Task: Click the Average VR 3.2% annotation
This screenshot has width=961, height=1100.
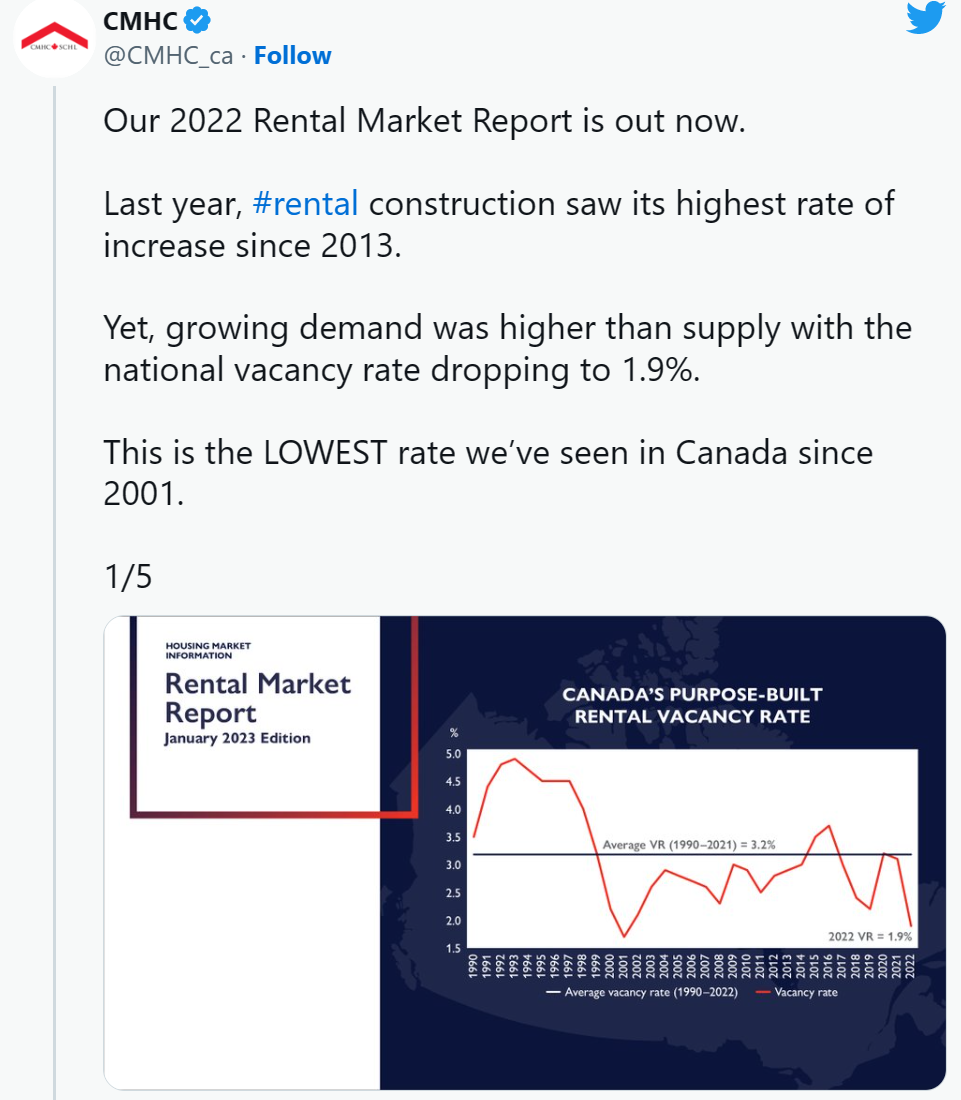Action: (689, 845)
